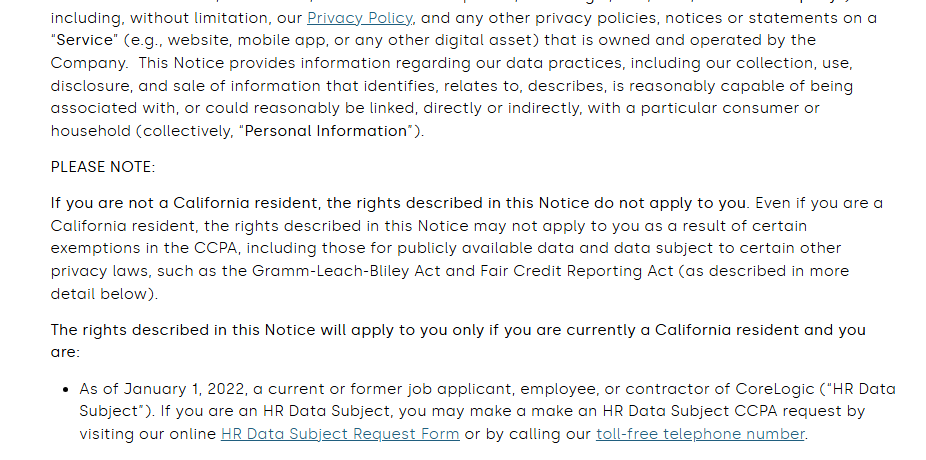
Task: Click the bold term Personal Information
Action: 326,131
